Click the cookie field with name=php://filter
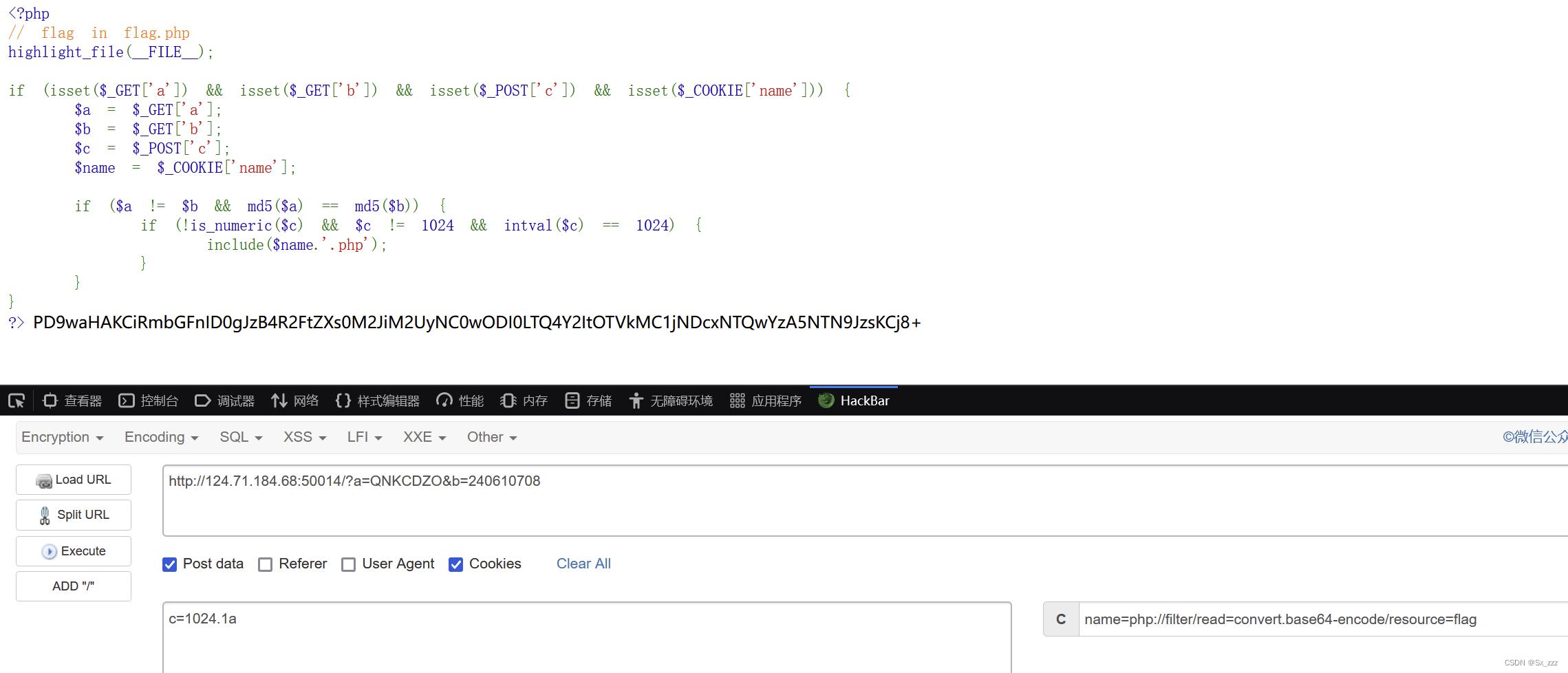1568x673 pixels. (x=1323, y=619)
